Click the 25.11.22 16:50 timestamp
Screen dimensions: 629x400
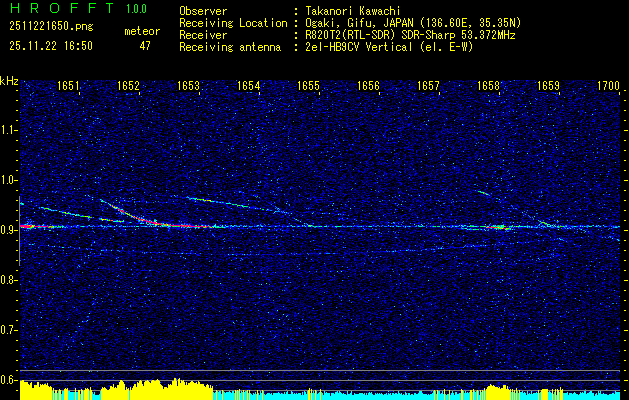click(x=50, y=46)
